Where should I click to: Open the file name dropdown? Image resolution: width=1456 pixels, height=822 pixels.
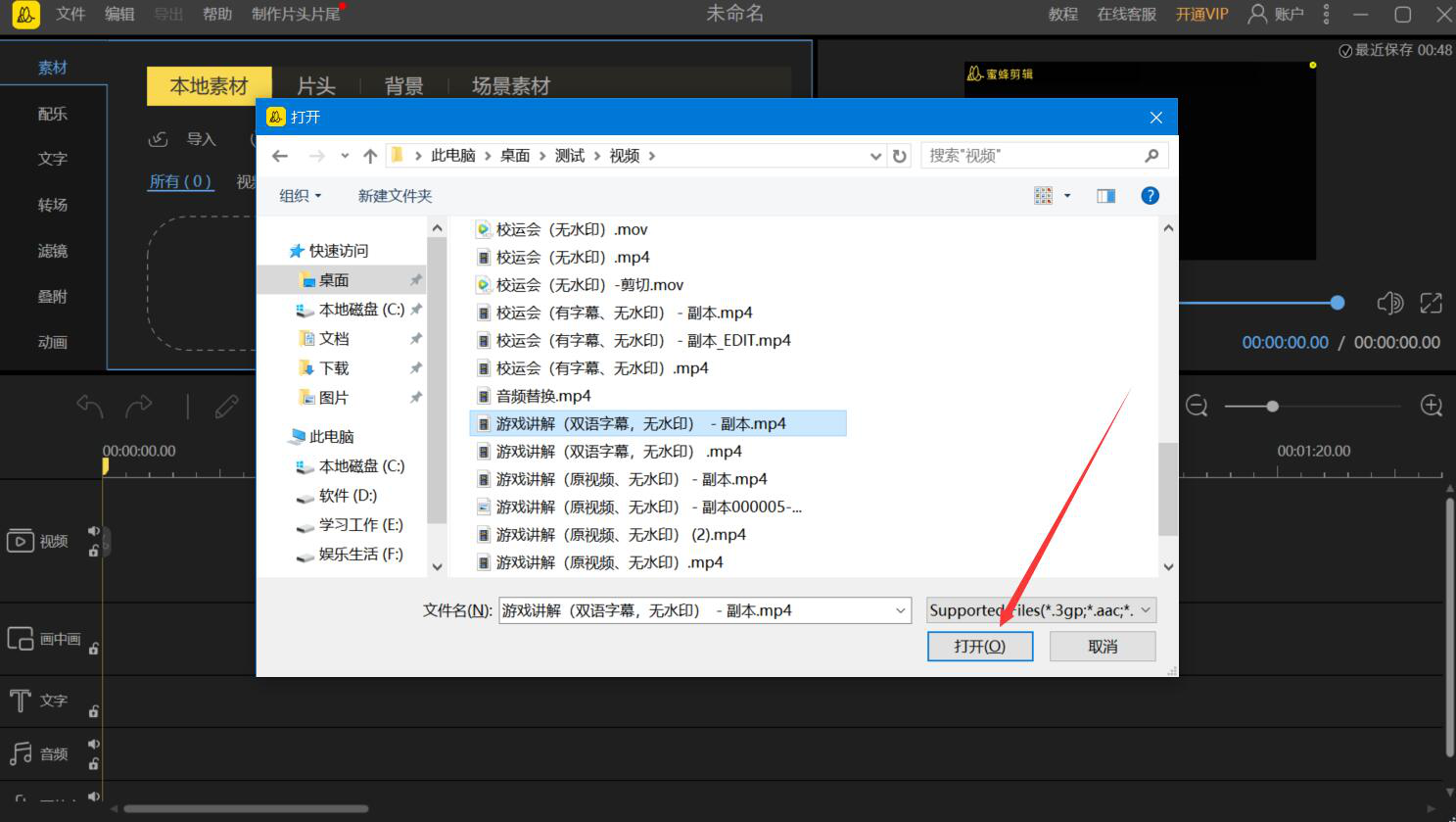click(901, 610)
